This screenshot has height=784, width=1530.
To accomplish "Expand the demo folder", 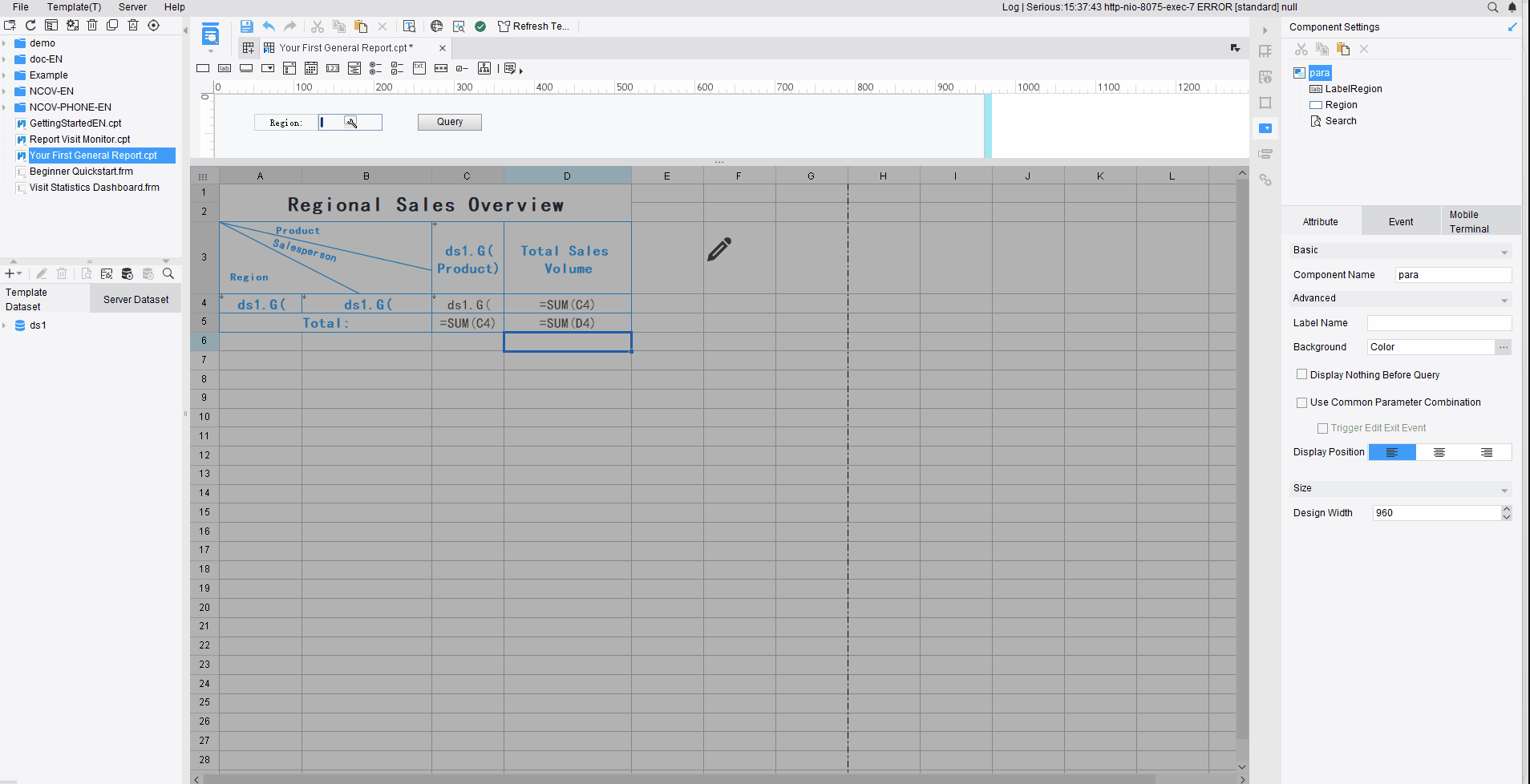I will (5, 43).
